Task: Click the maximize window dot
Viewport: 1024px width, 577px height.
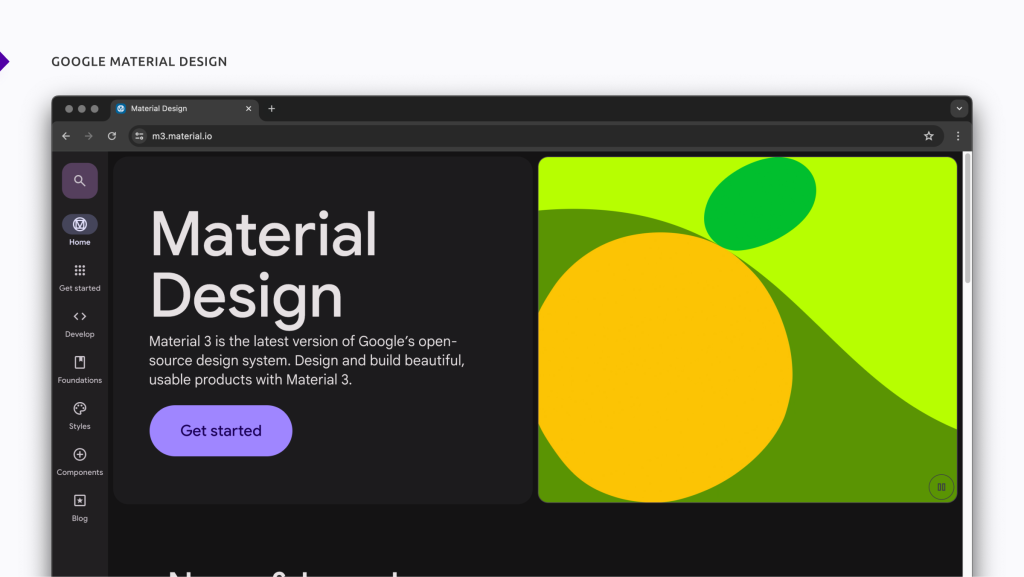Action: [x=95, y=109]
